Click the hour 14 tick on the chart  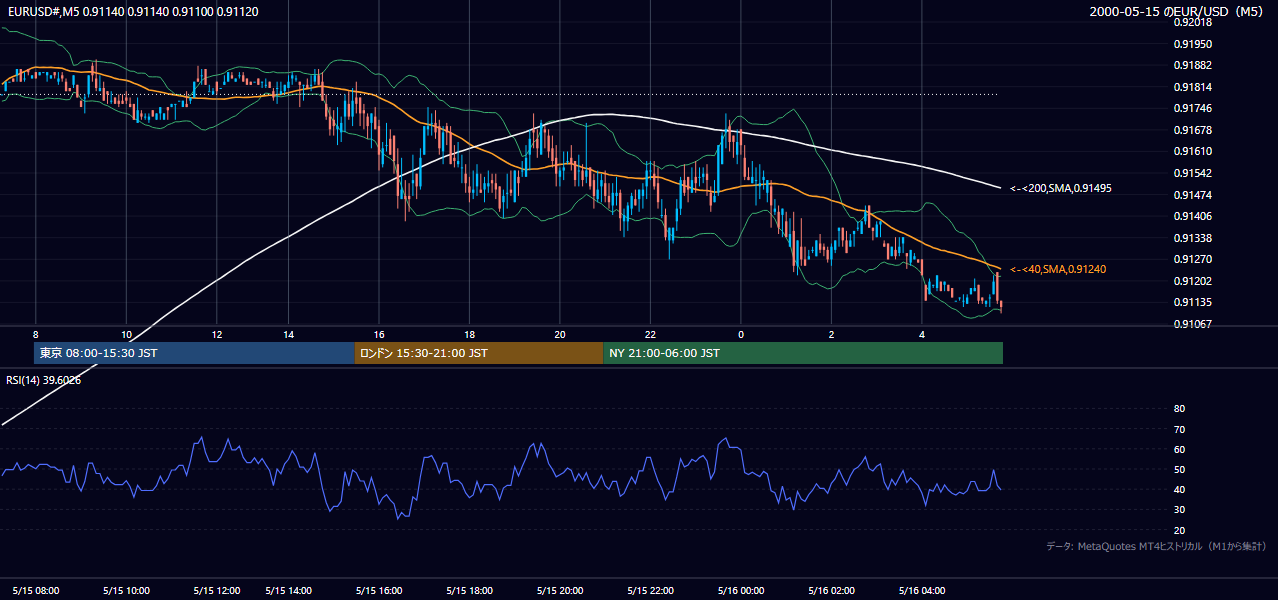[x=288, y=334]
